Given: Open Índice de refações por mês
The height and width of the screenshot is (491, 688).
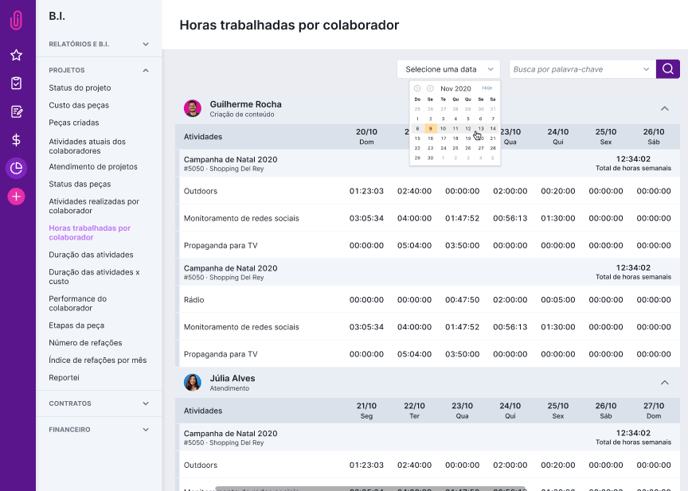Looking at the screenshot, I should tap(97, 360).
